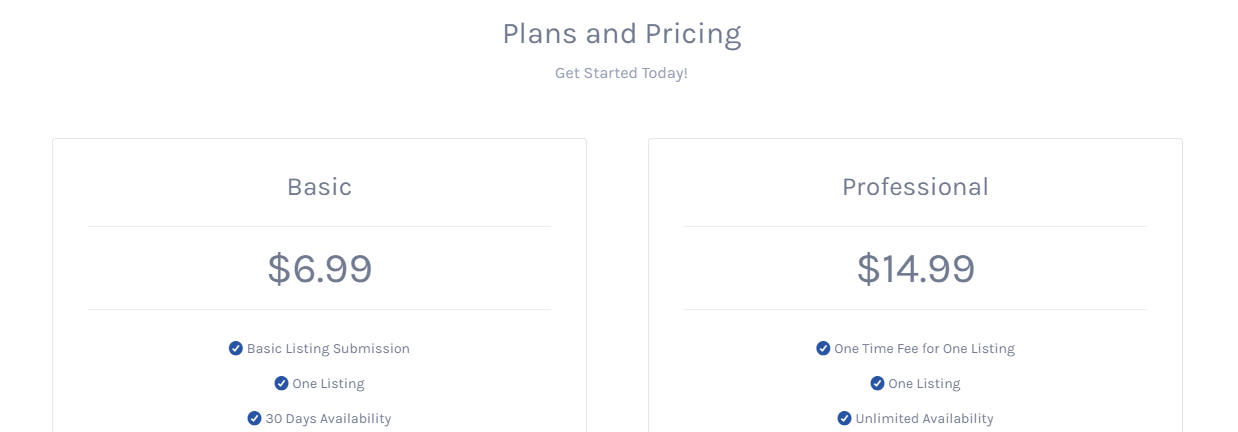The image size is (1238, 432).
Task: Click the divider line below $14.99 price
Action: point(915,309)
